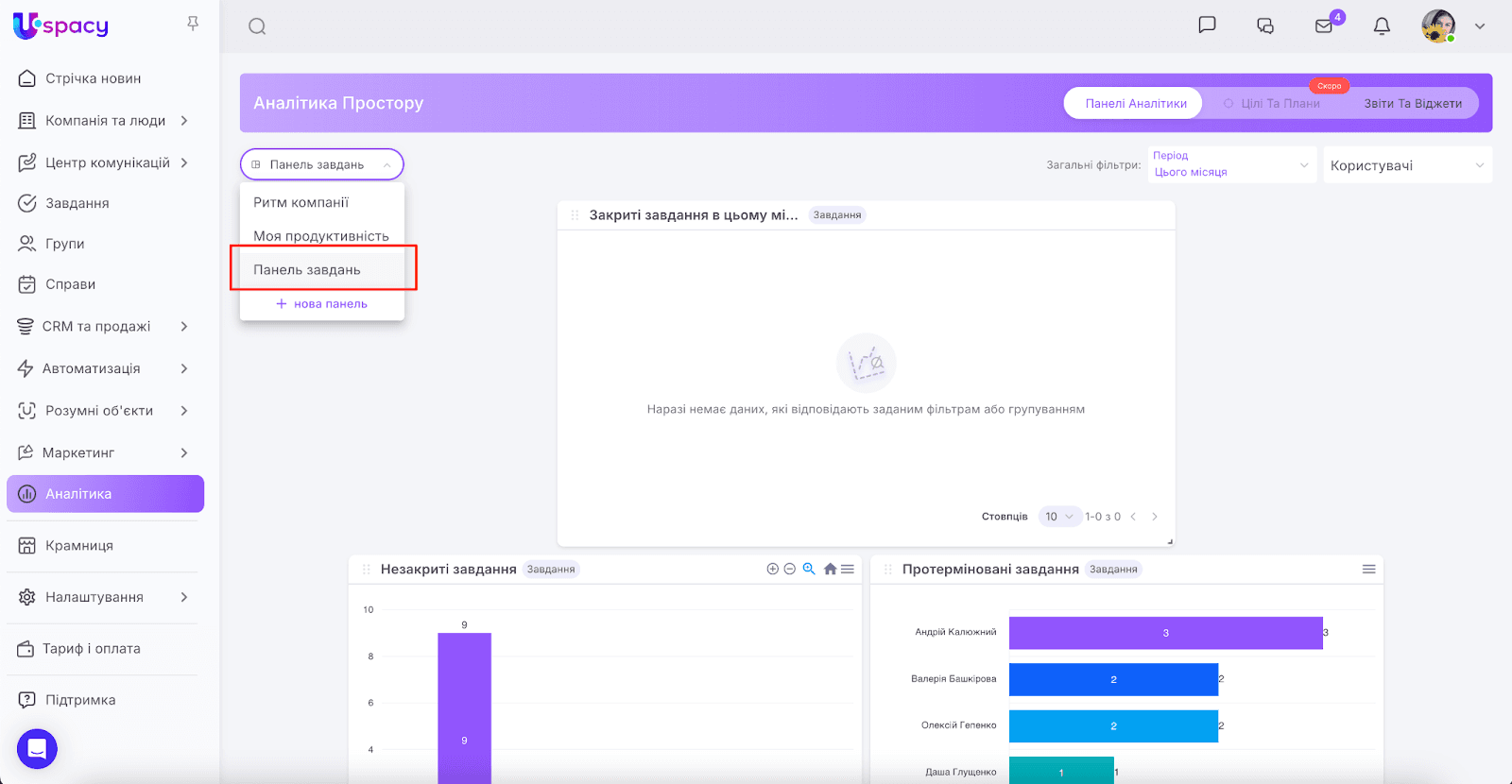
Task: Open the support chat bubble widget
Action: 37,749
